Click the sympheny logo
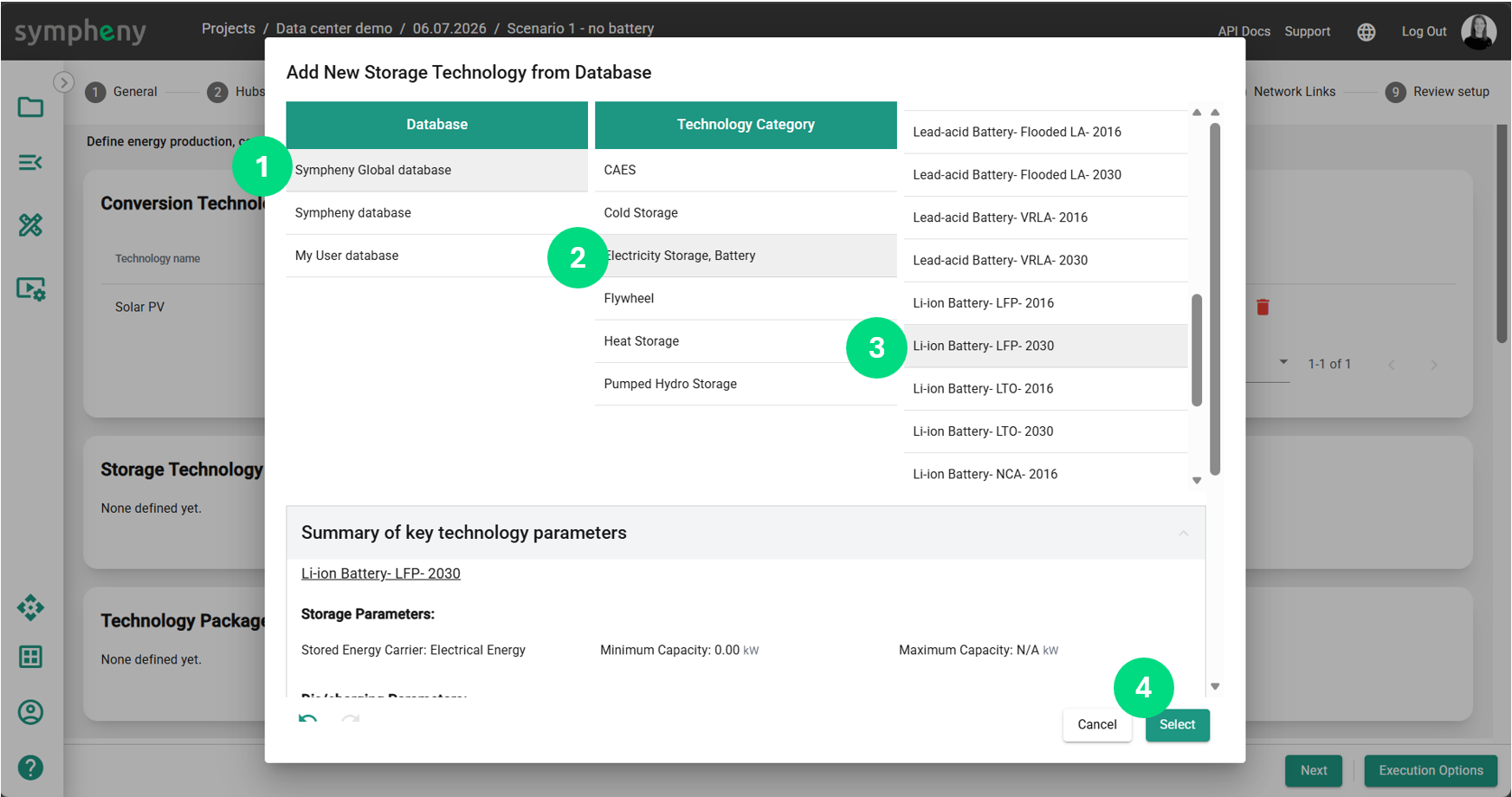Image resolution: width=1512 pixels, height=797 pixels. point(81,32)
